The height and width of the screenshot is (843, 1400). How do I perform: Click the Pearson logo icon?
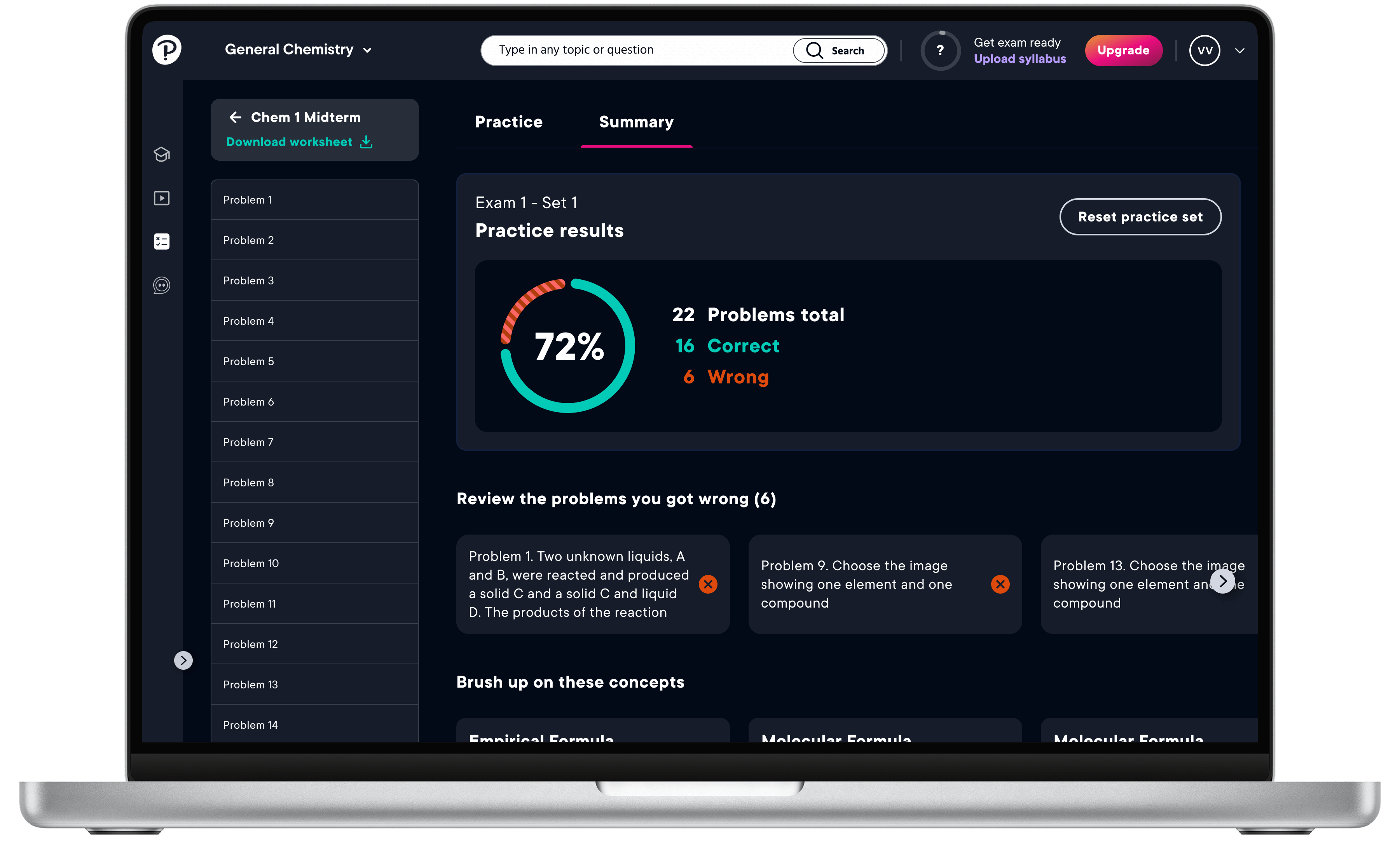pos(166,50)
